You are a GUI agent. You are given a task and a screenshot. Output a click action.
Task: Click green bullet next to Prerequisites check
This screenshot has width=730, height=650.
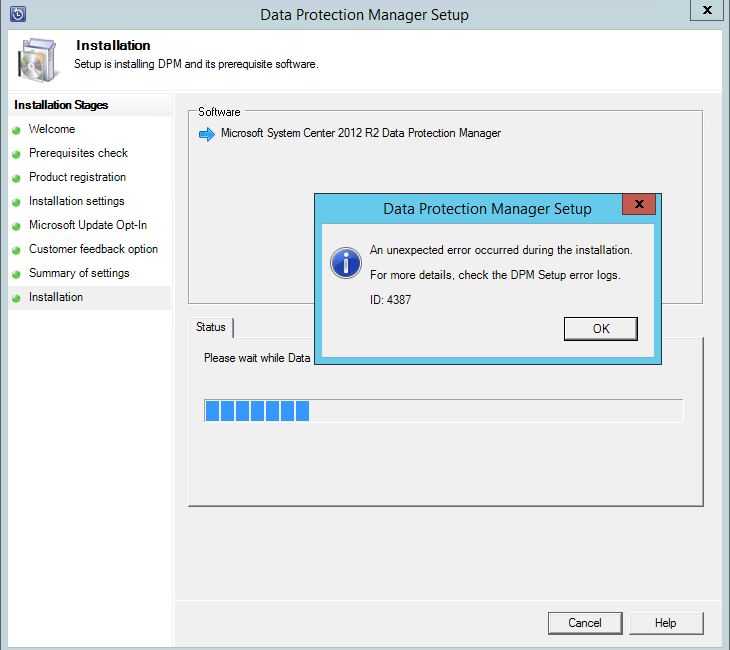[x=16, y=154]
